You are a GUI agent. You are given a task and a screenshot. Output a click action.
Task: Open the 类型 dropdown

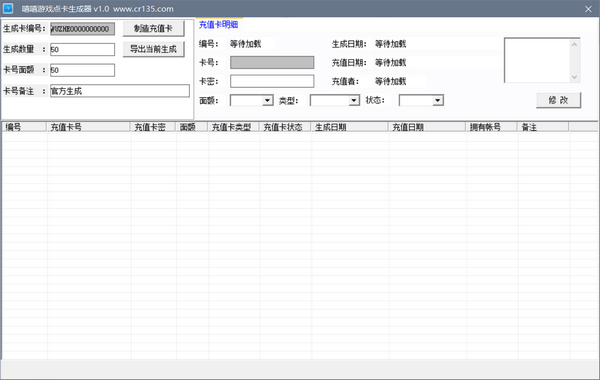click(334, 100)
